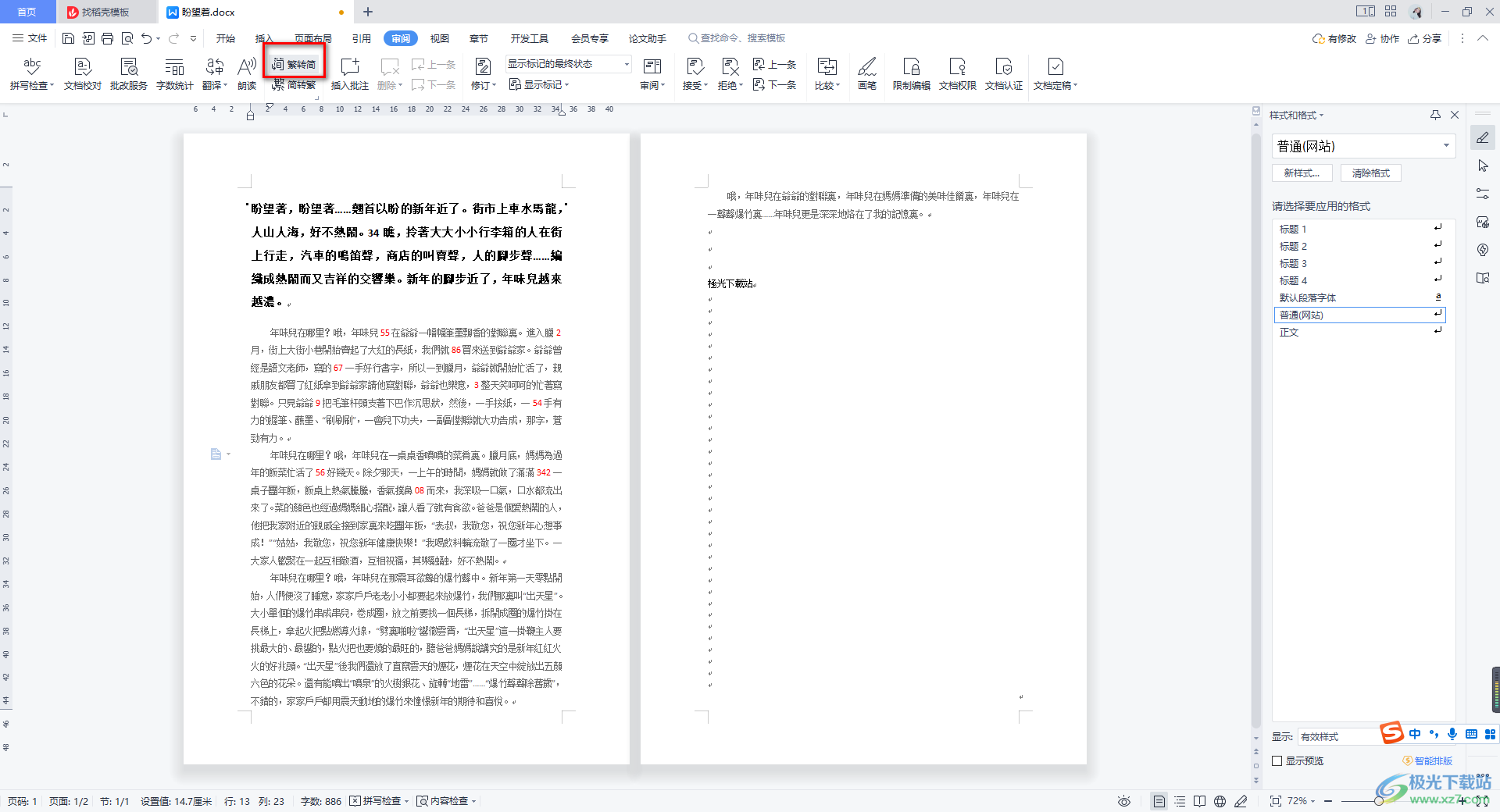Viewport: 1500px width, 812px height.
Task: Open the document compare tool
Action: tap(827, 74)
